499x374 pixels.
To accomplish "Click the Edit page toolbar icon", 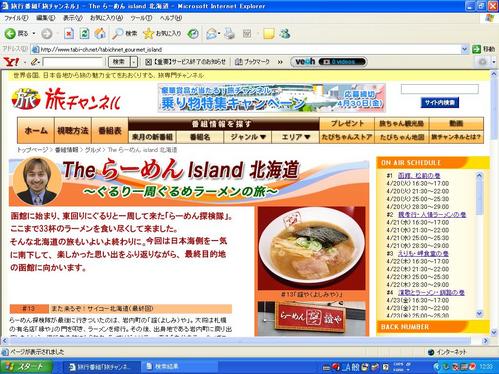I will click(x=247, y=34).
